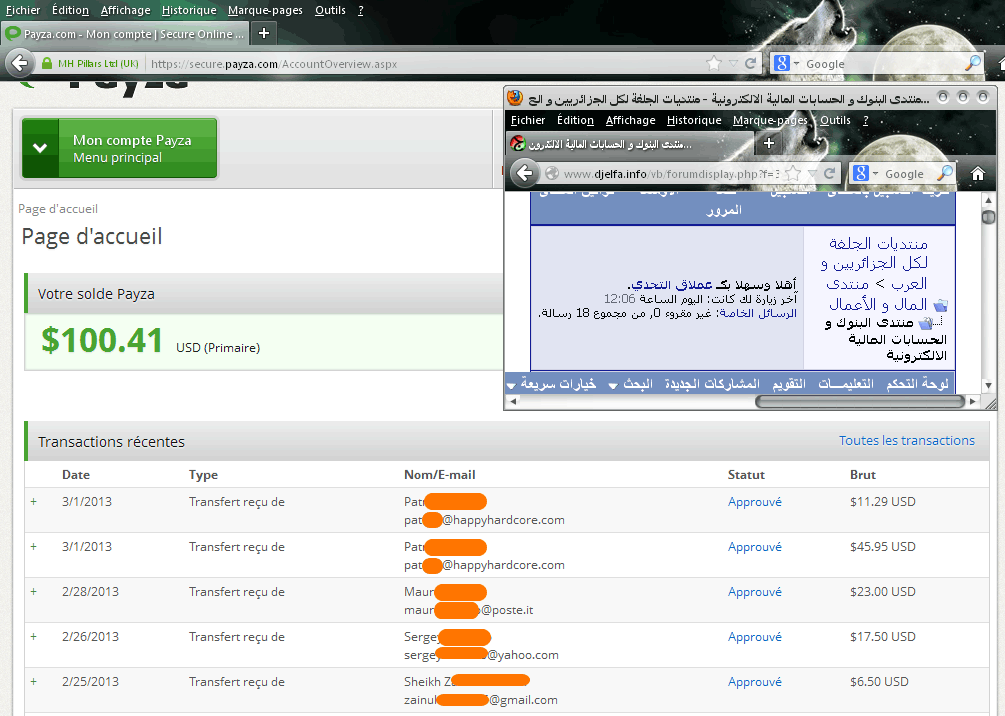Open the Outils menu in the Payza window
The height and width of the screenshot is (716, 1005).
coord(330,10)
